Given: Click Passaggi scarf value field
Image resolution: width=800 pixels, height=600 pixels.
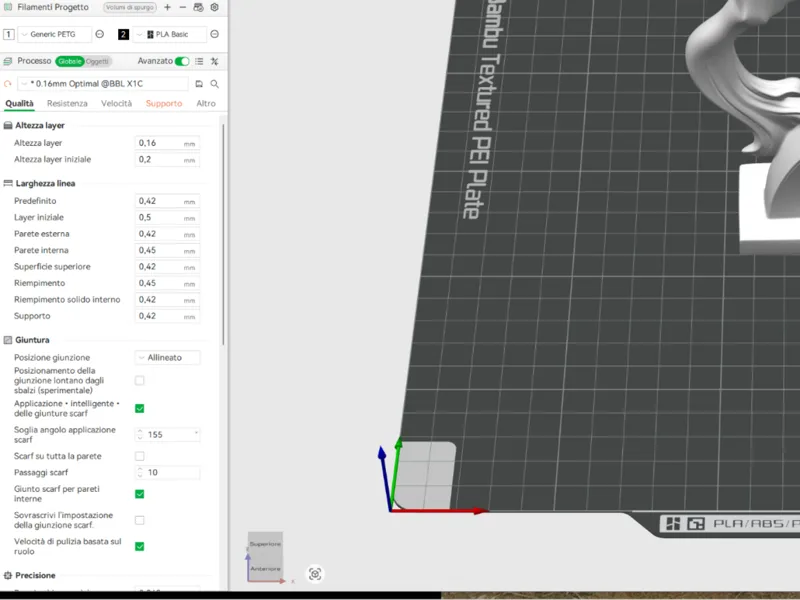Looking at the screenshot, I should [167, 472].
